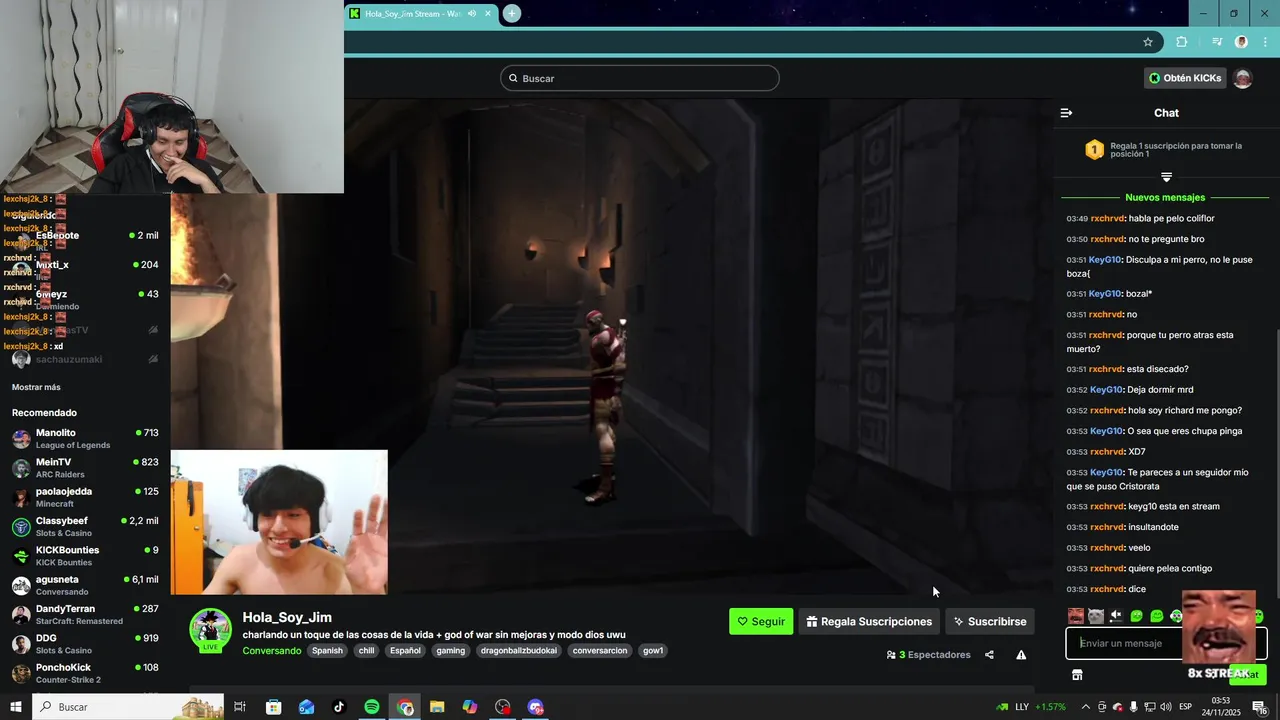Screen dimensions: 1280x720
Task: Open TikTok from taskbar
Action: pos(339,707)
